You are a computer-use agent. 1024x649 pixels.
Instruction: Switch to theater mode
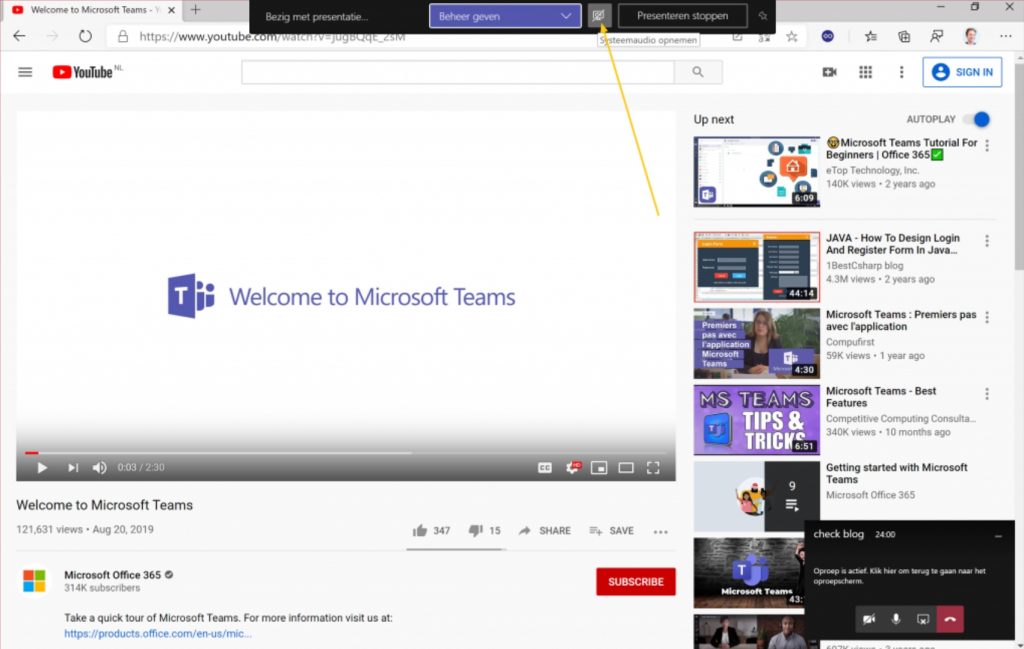pos(626,467)
